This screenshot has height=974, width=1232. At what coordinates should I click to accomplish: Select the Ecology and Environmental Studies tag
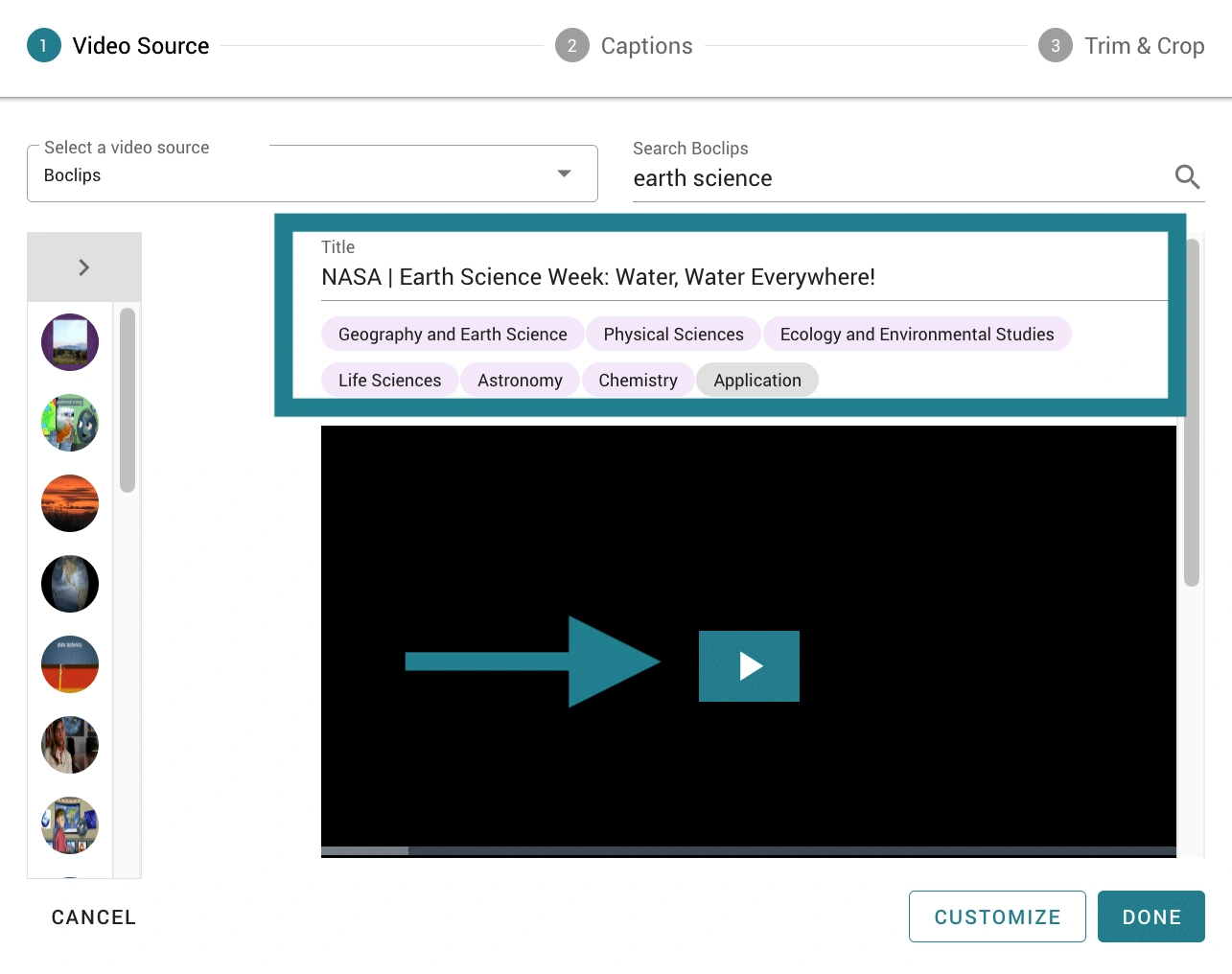click(x=917, y=335)
